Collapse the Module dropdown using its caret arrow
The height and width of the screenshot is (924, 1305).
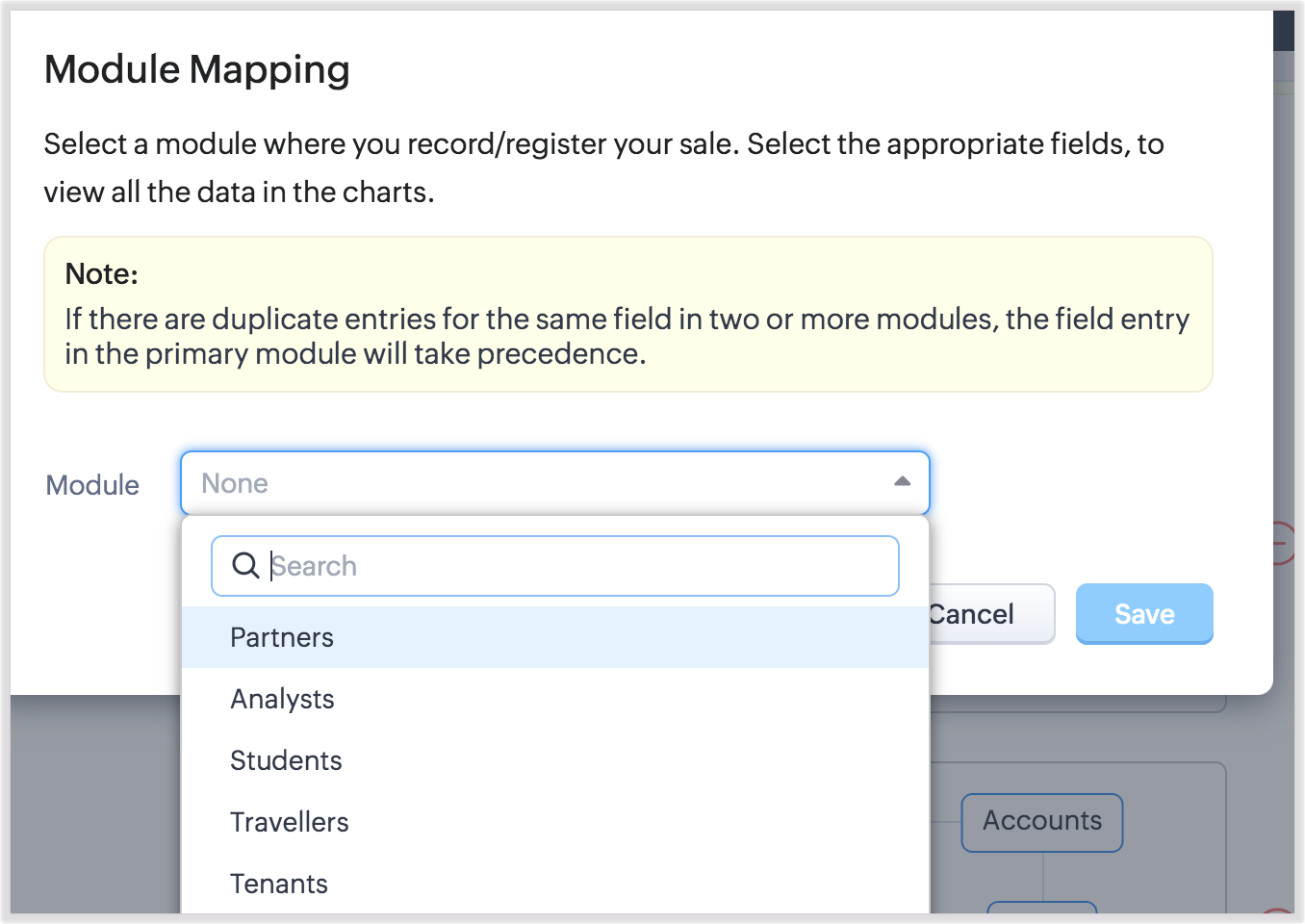[x=902, y=482]
